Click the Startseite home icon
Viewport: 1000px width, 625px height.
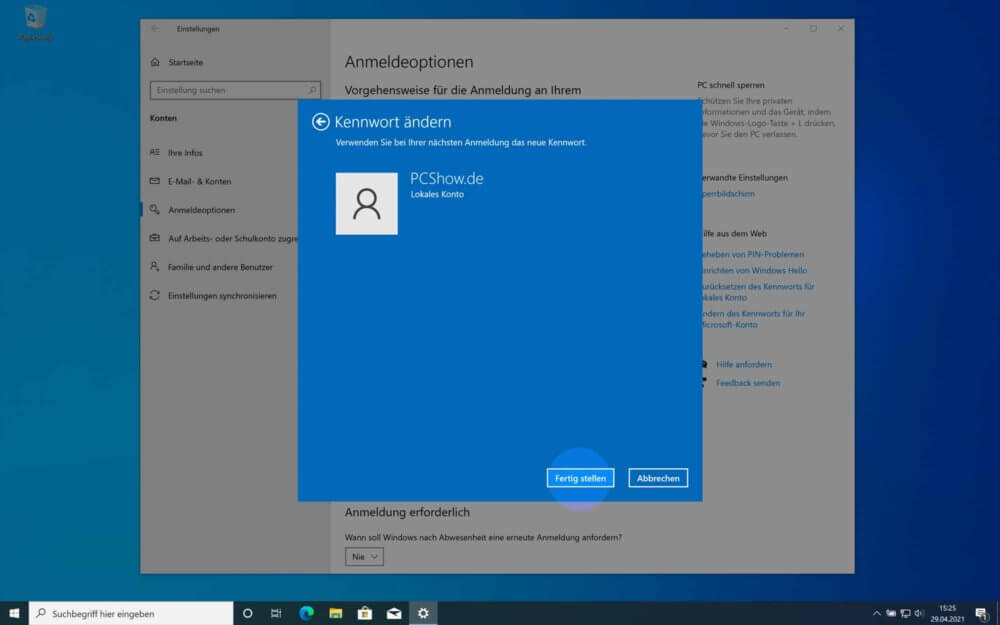coord(156,61)
